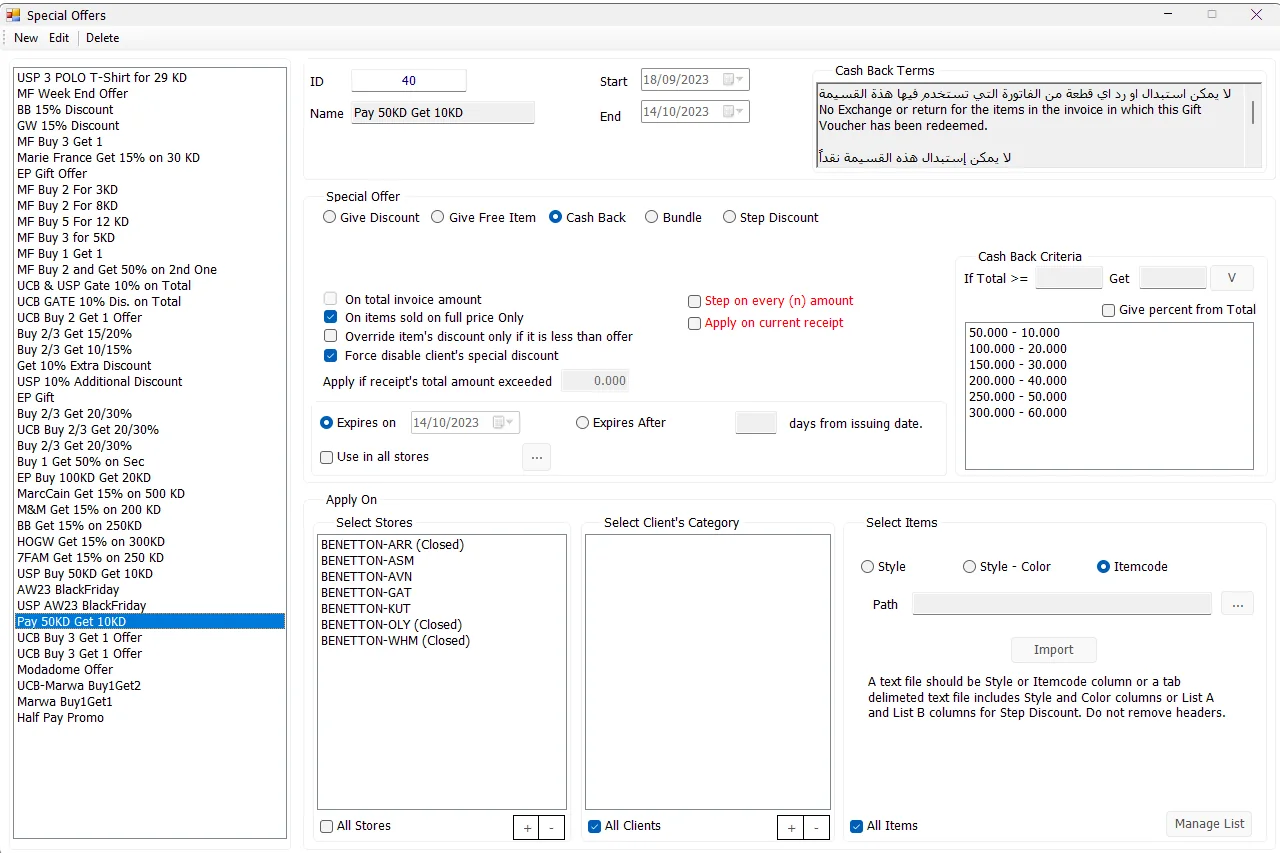Check Use in all stores
Image resolution: width=1280 pixels, height=853 pixels.
click(374, 457)
